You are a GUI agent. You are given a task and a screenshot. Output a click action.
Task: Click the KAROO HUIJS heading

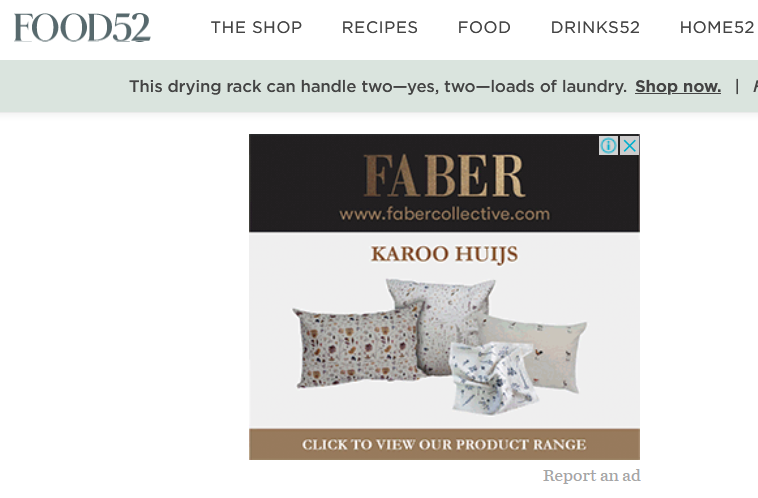tap(444, 254)
